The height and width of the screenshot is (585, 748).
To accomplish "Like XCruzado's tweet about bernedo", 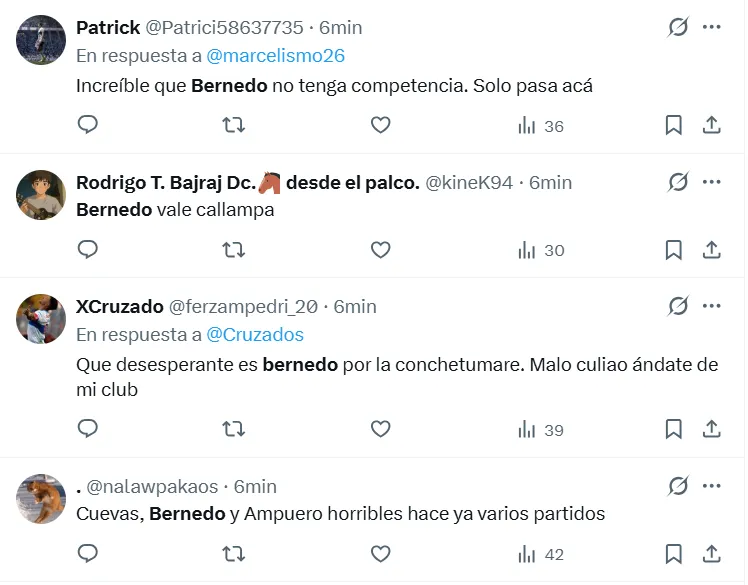I will [380, 429].
